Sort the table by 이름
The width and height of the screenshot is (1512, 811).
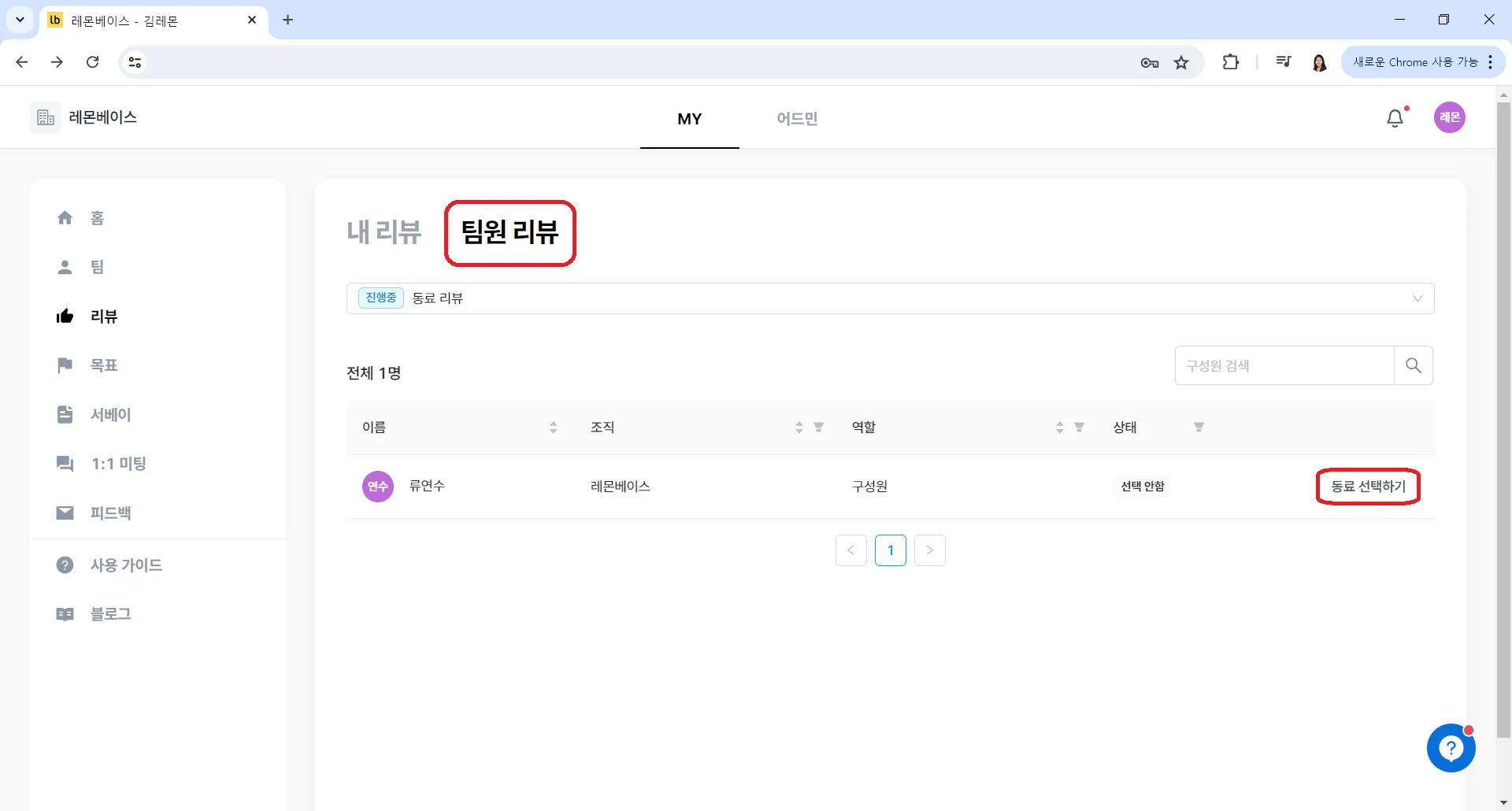pos(554,428)
